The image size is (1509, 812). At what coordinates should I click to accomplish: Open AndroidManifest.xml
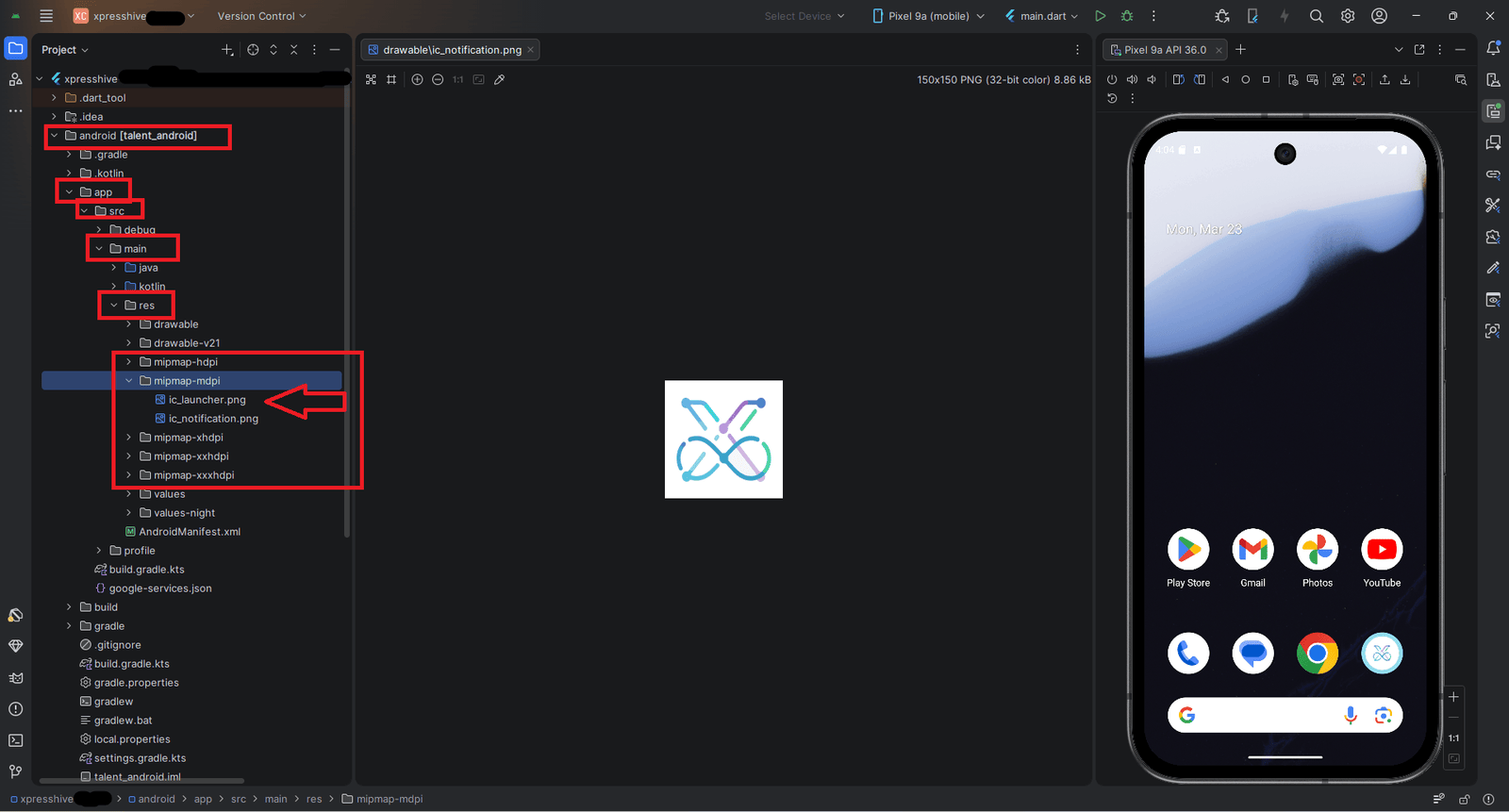(183, 532)
